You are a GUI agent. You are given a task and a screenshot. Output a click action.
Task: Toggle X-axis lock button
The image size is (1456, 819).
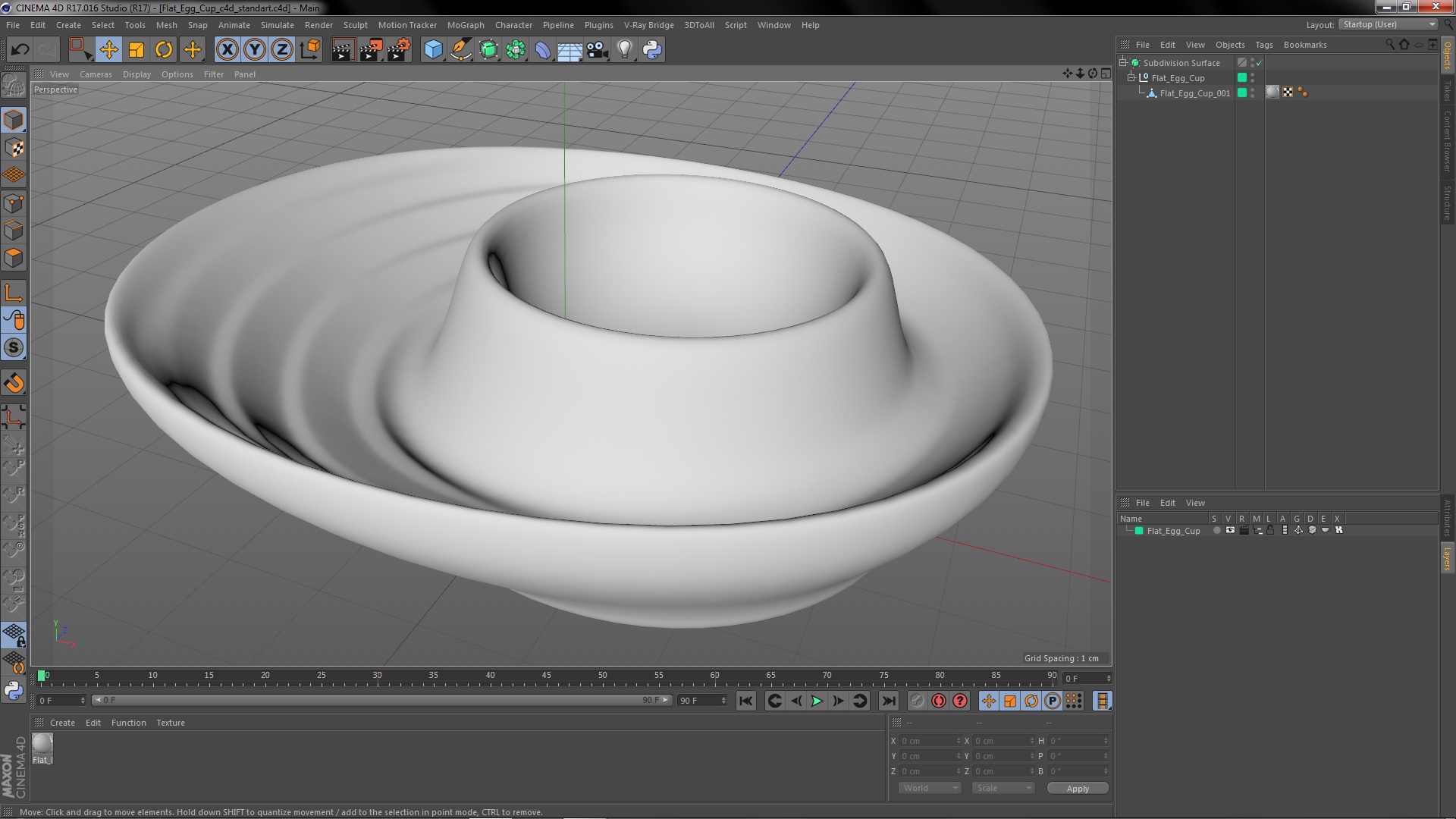(x=227, y=50)
